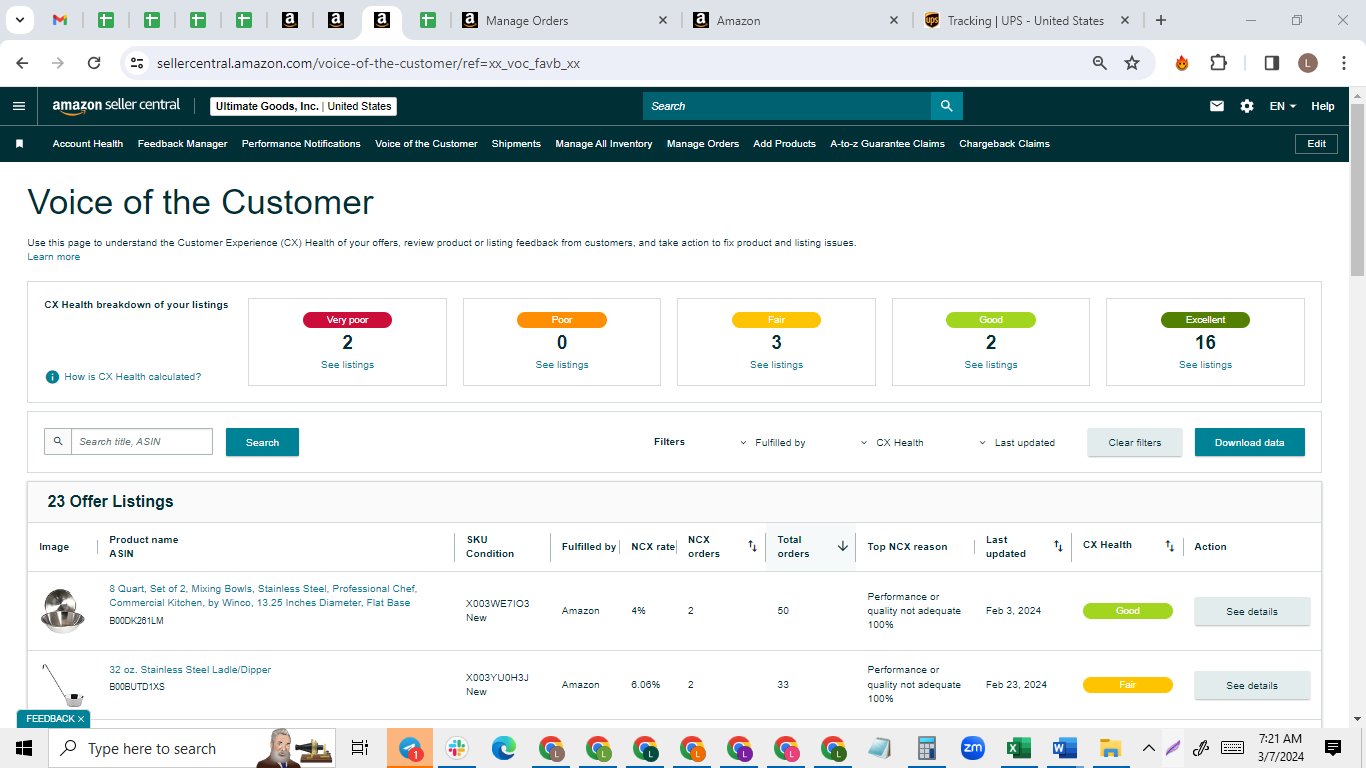
Task: Open the Chrome three-dot menu
Action: pos(1344,63)
